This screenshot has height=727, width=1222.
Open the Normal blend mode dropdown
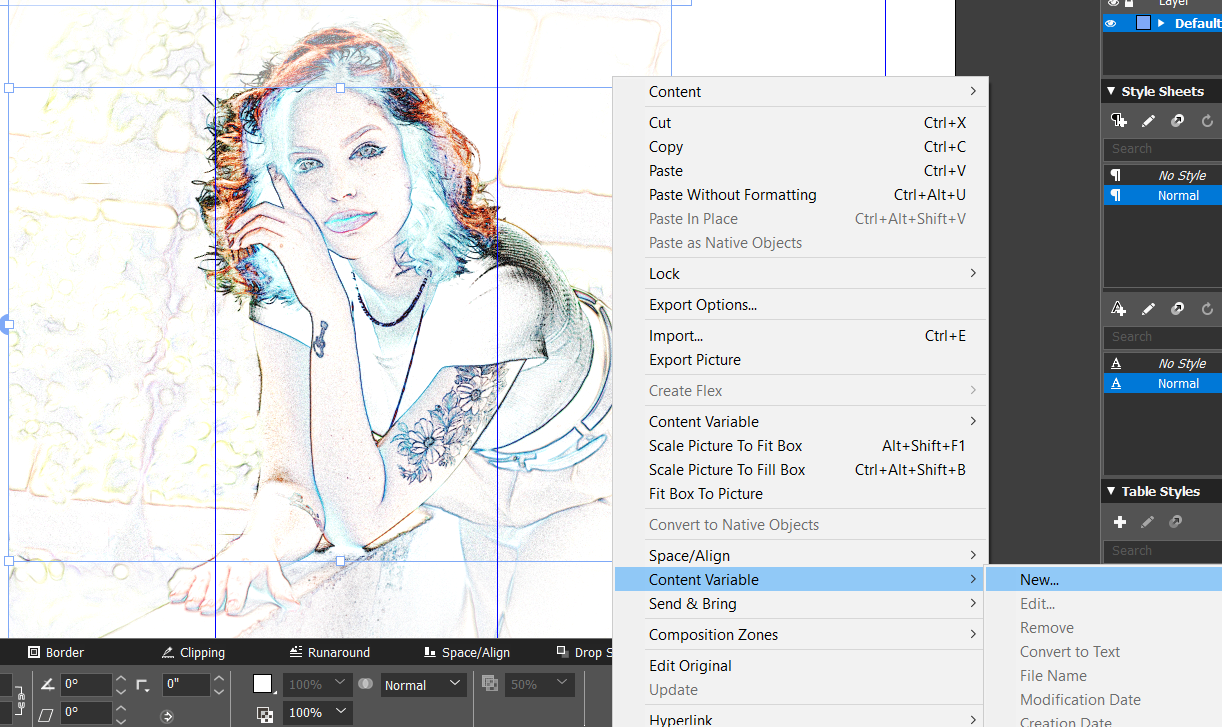click(x=424, y=684)
